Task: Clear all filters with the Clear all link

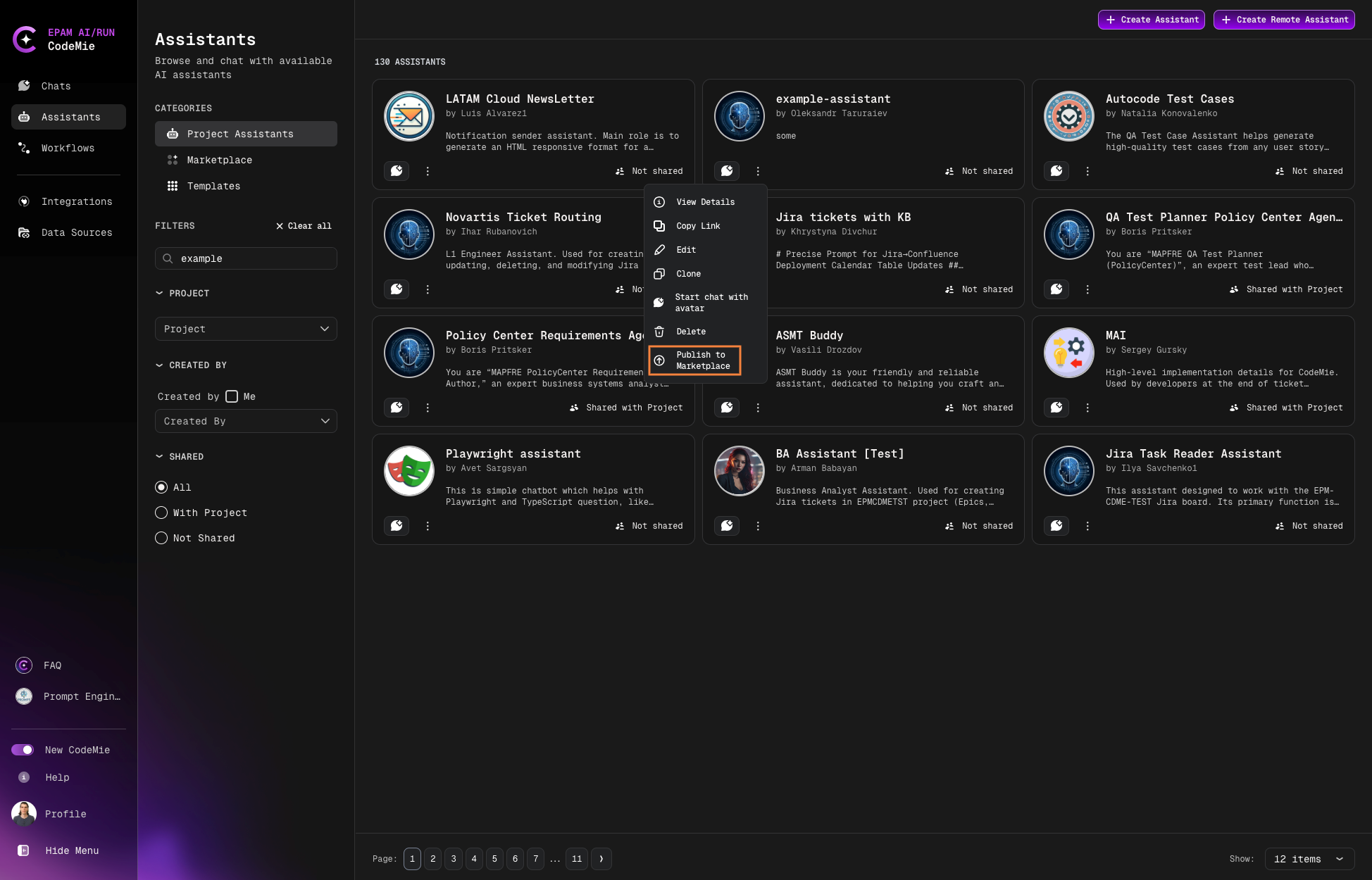Action: point(304,226)
